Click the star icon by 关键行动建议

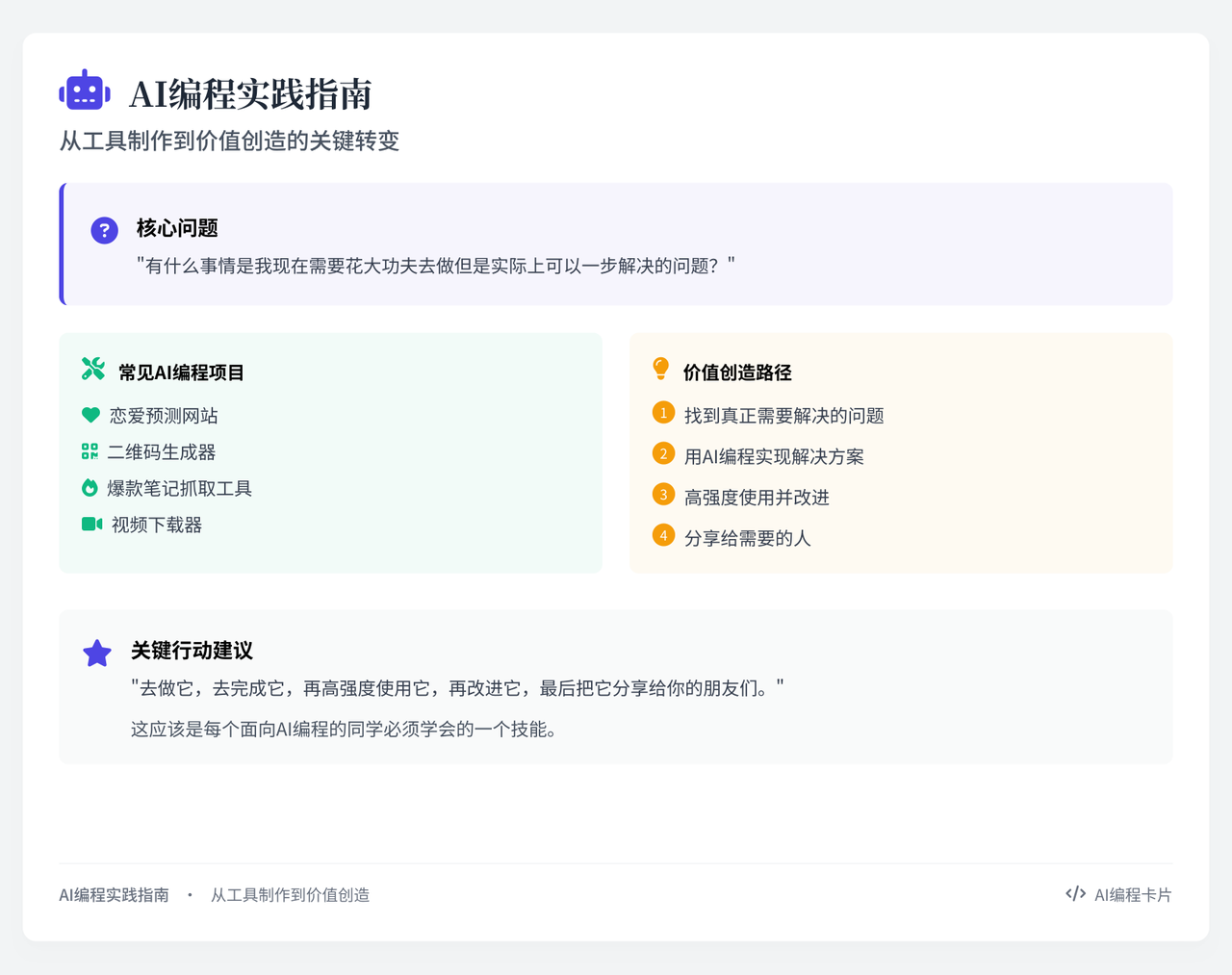(97, 654)
